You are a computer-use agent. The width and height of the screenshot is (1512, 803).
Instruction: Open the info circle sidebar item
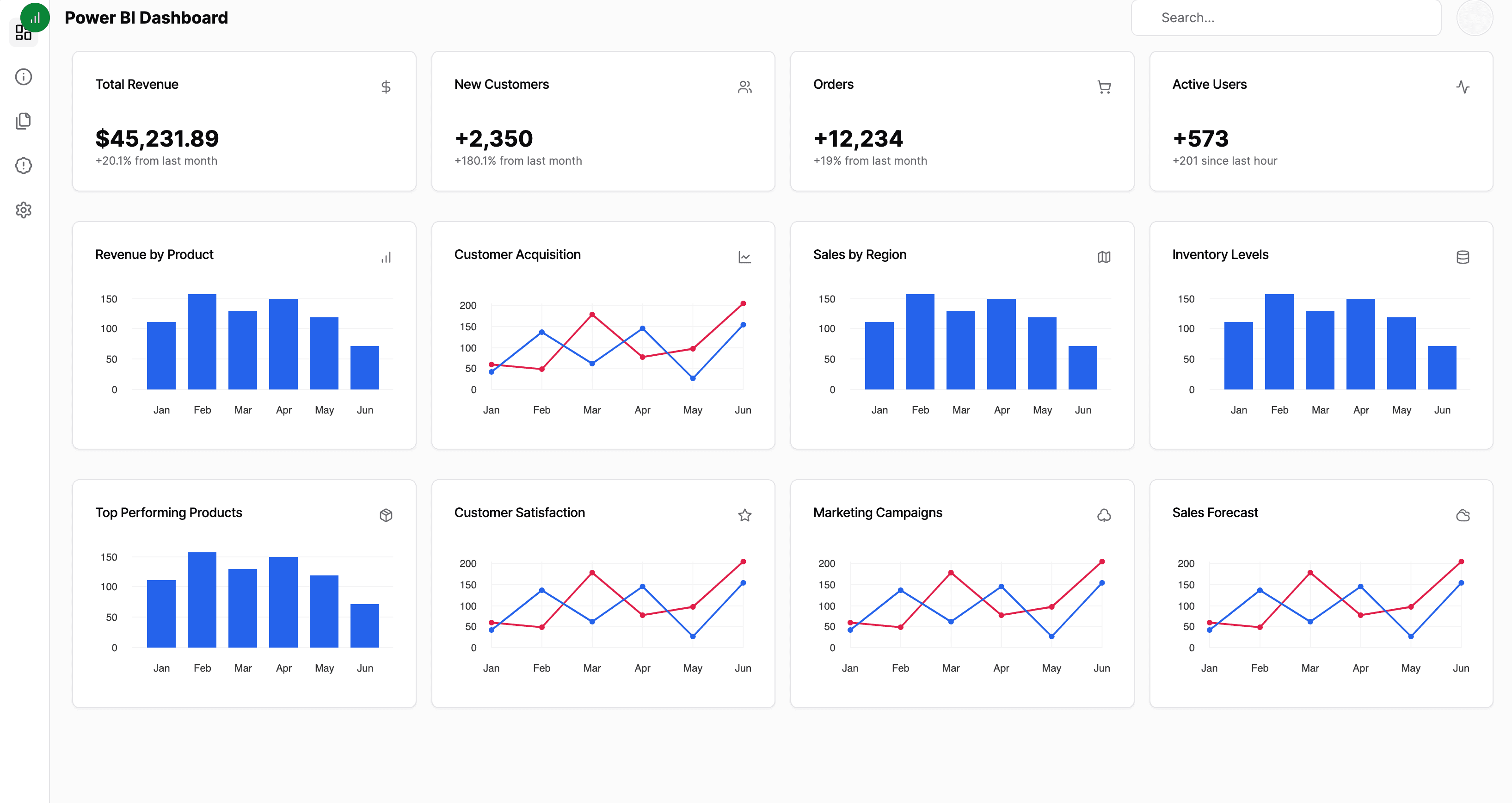tap(24, 77)
